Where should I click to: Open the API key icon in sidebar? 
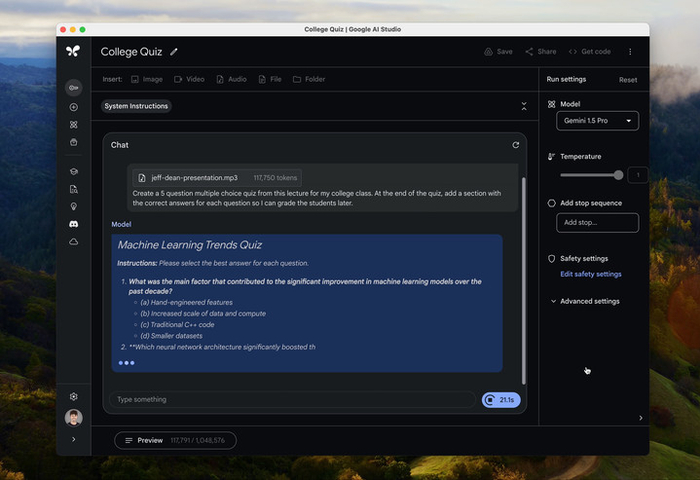[x=74, y=88]
